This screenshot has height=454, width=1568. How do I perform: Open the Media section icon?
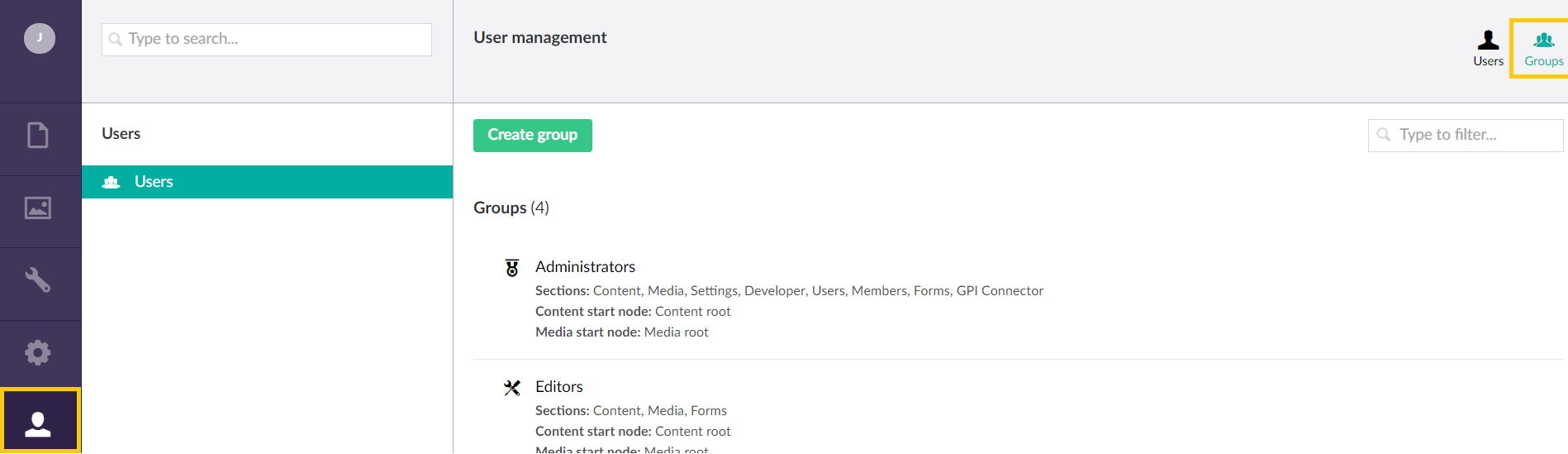click(38, 208)
